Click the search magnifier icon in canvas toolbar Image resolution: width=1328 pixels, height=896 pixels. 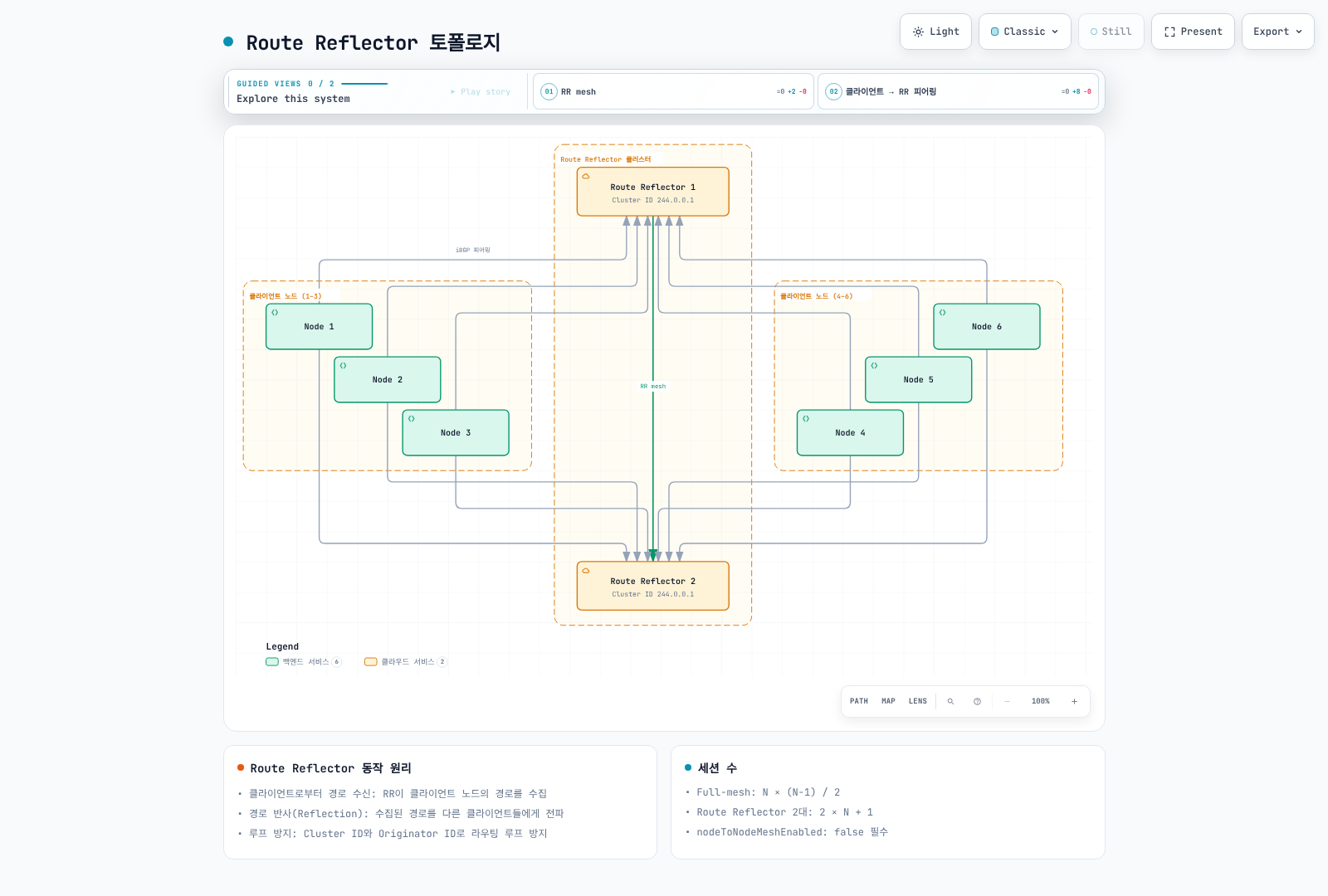[950, 702]
